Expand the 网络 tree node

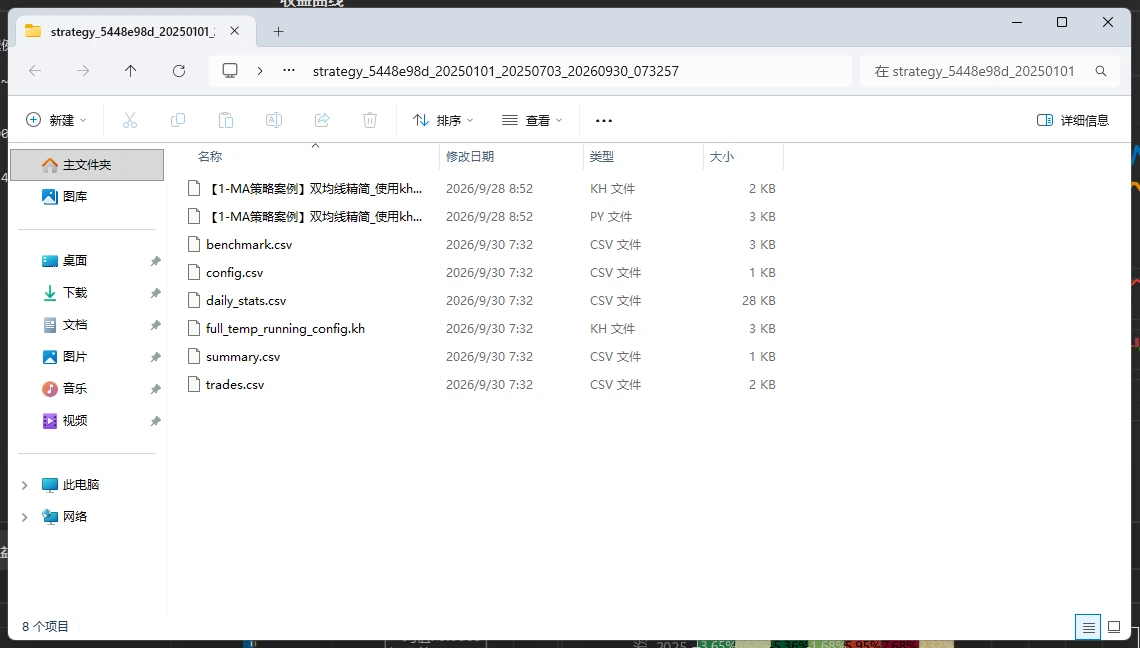click(x=25, y=516)
